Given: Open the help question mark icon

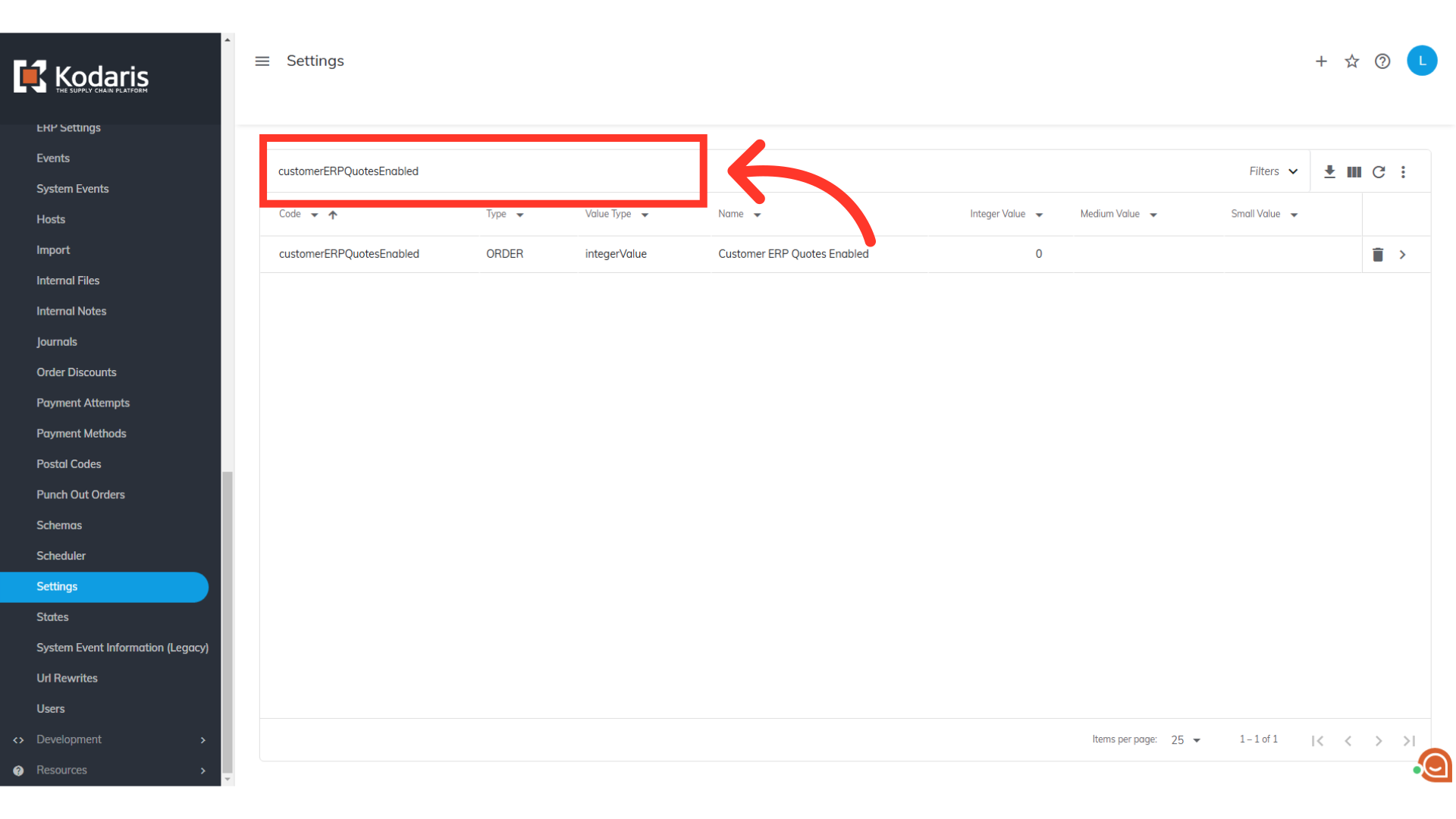Looking at the screenshot, I should tap(1382, 61).
